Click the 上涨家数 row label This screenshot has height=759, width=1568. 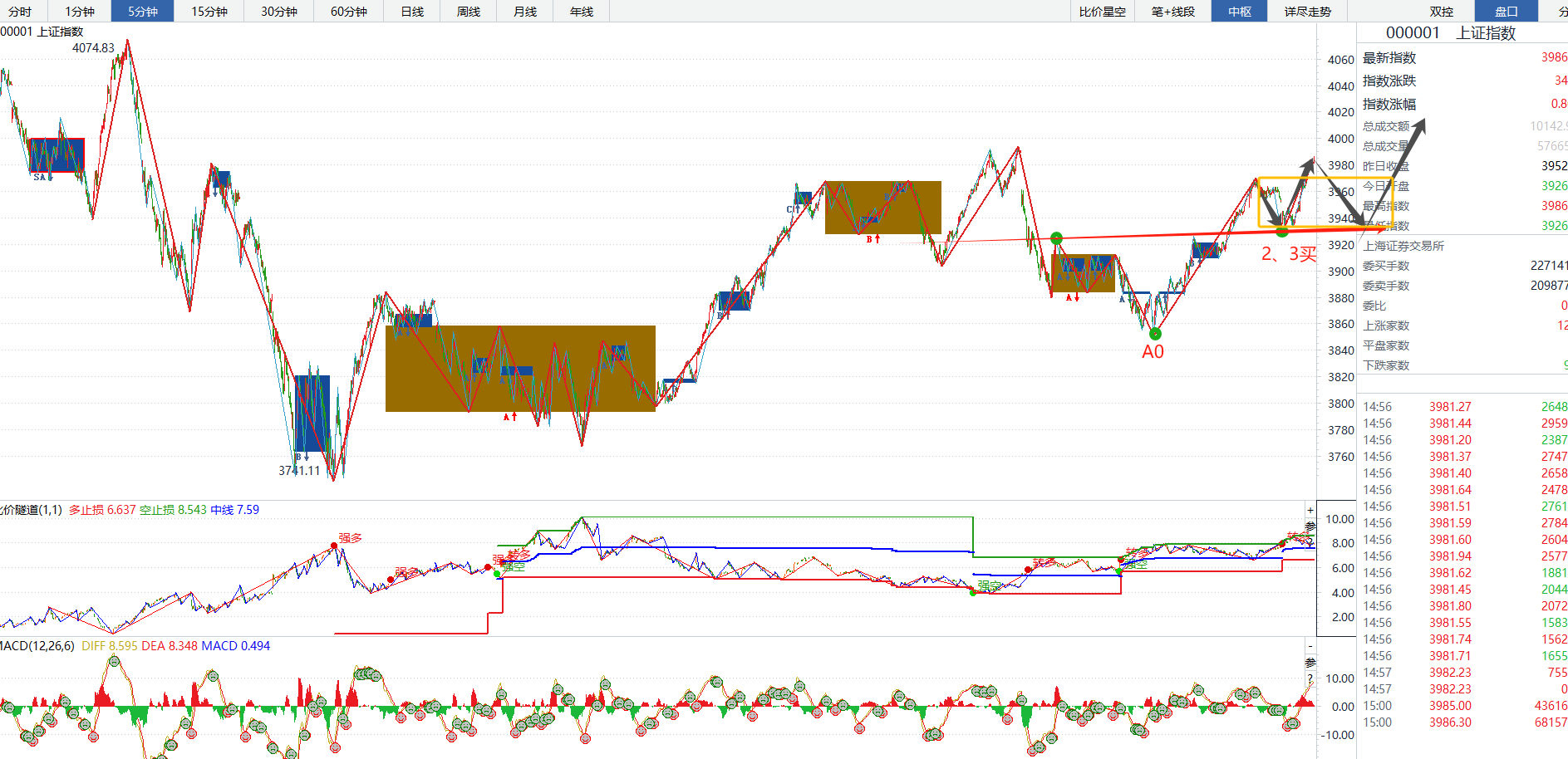coord(1386,326)
